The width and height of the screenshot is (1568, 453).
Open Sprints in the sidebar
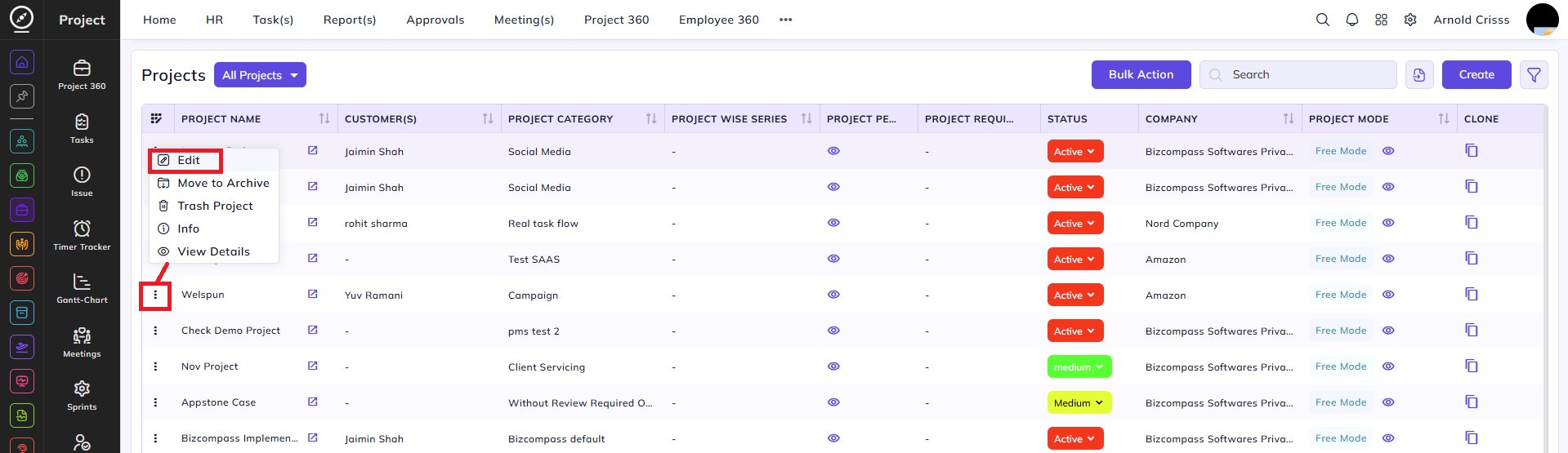coord(82,395)
